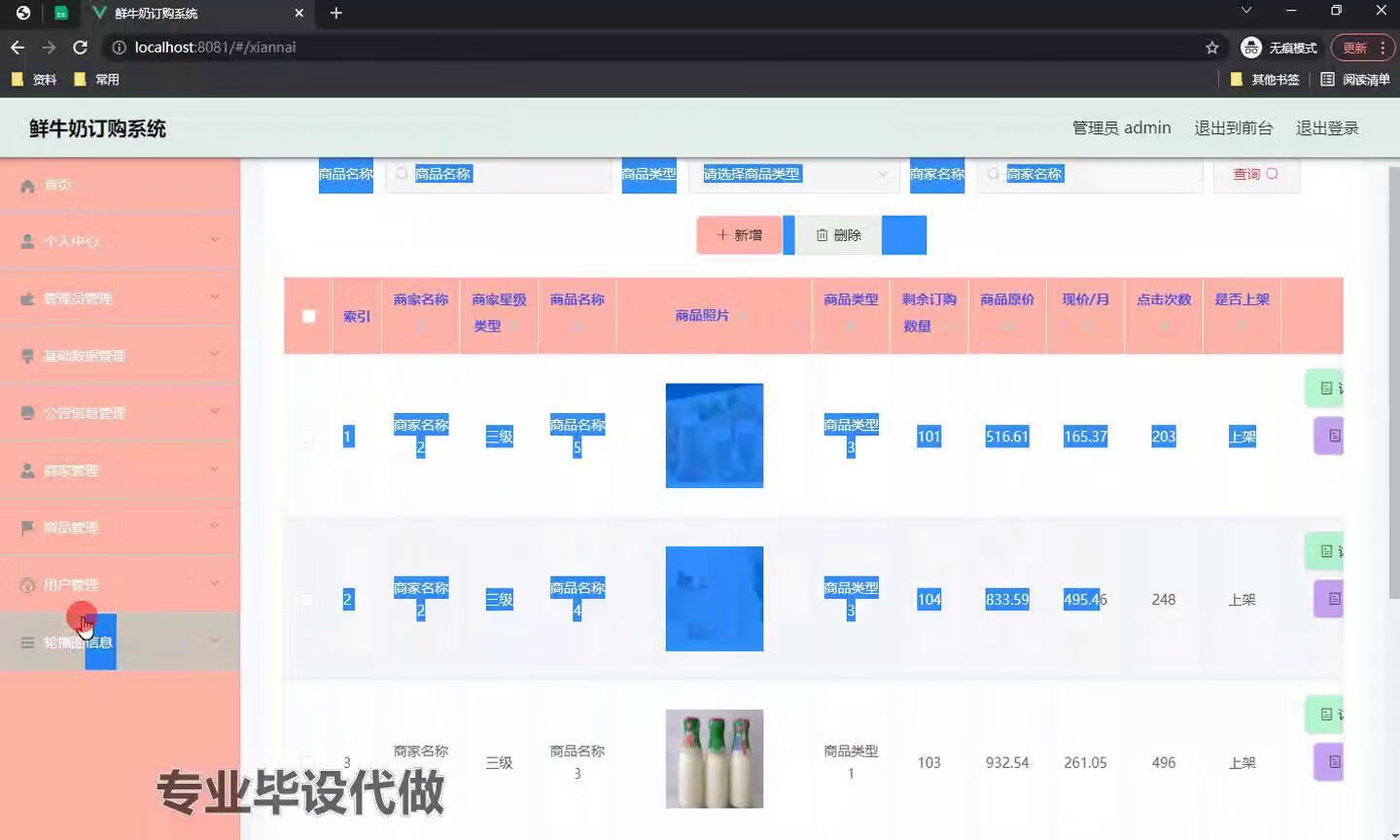Viewport: 1400px width, 840px height.
Task: Bookmark this page with star icon
Action: click(x=1211, y=48)
